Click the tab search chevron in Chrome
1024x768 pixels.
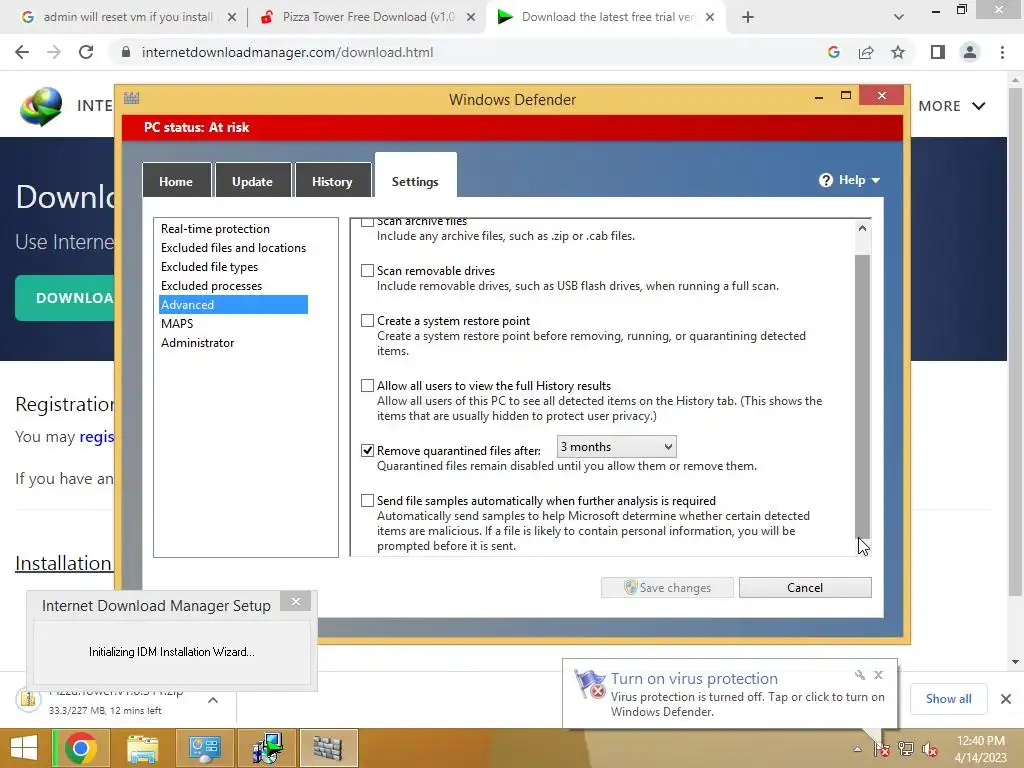click(x=899, y=17)
